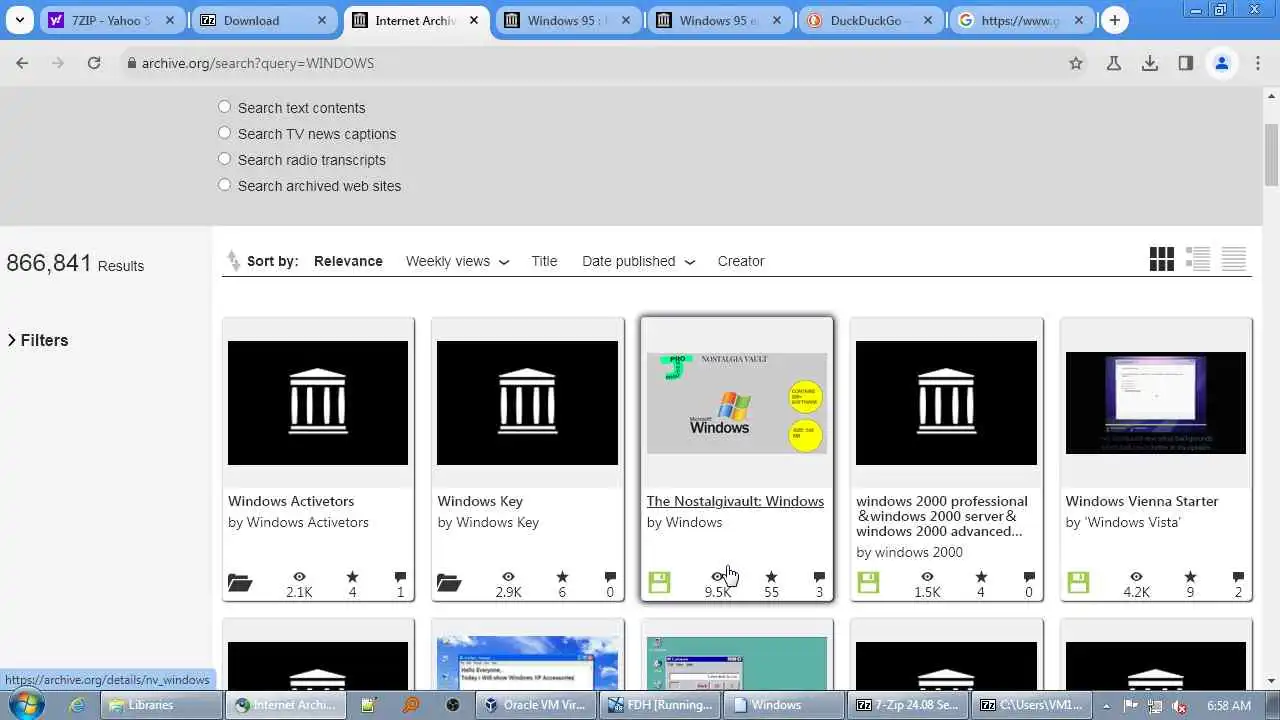Open The Nostalgivault: Windows link
Viewport: 1280px width, 720px height.
[x=735, y=501]
